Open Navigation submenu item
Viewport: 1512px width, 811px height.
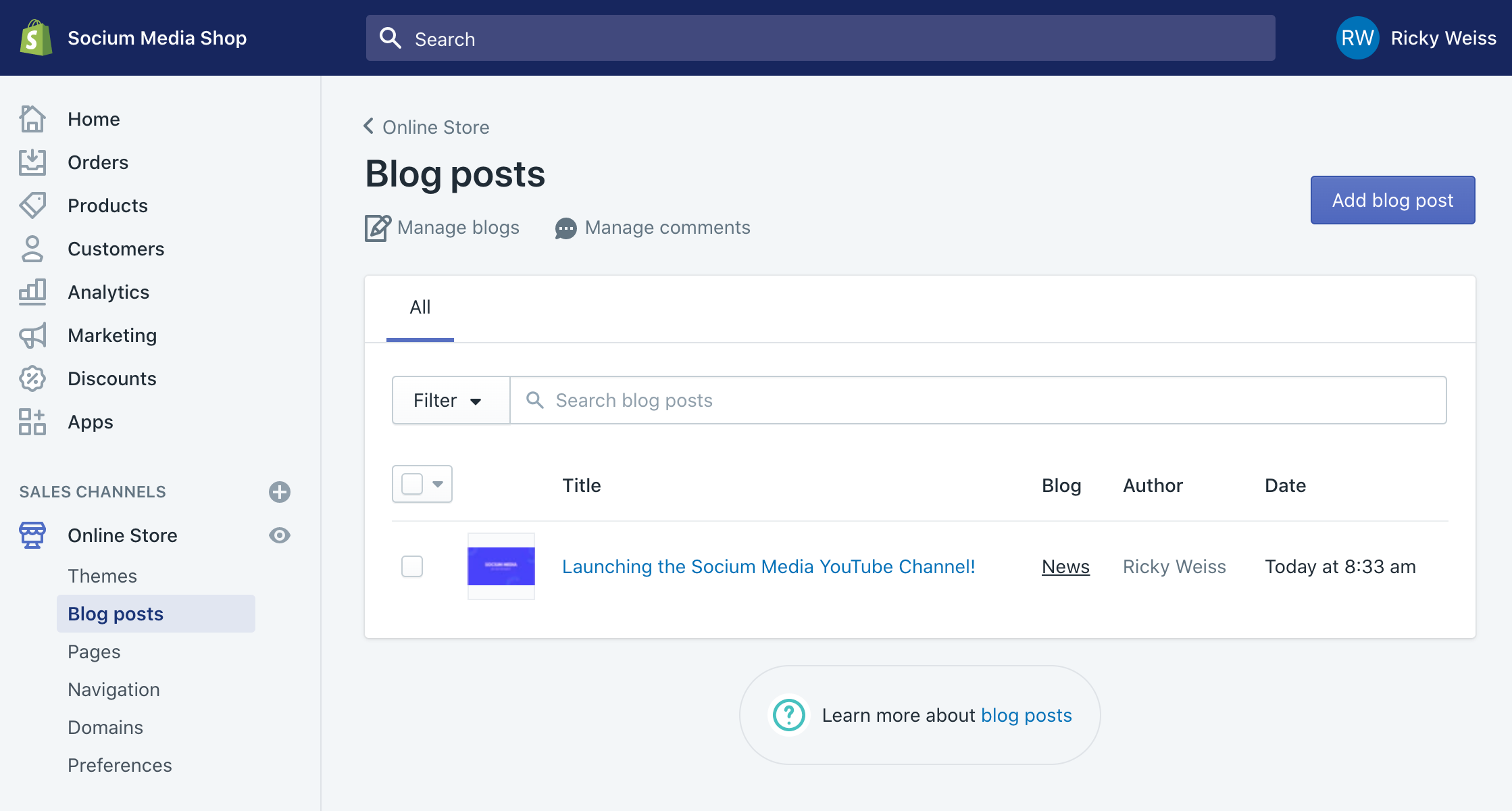coord(114,689)
